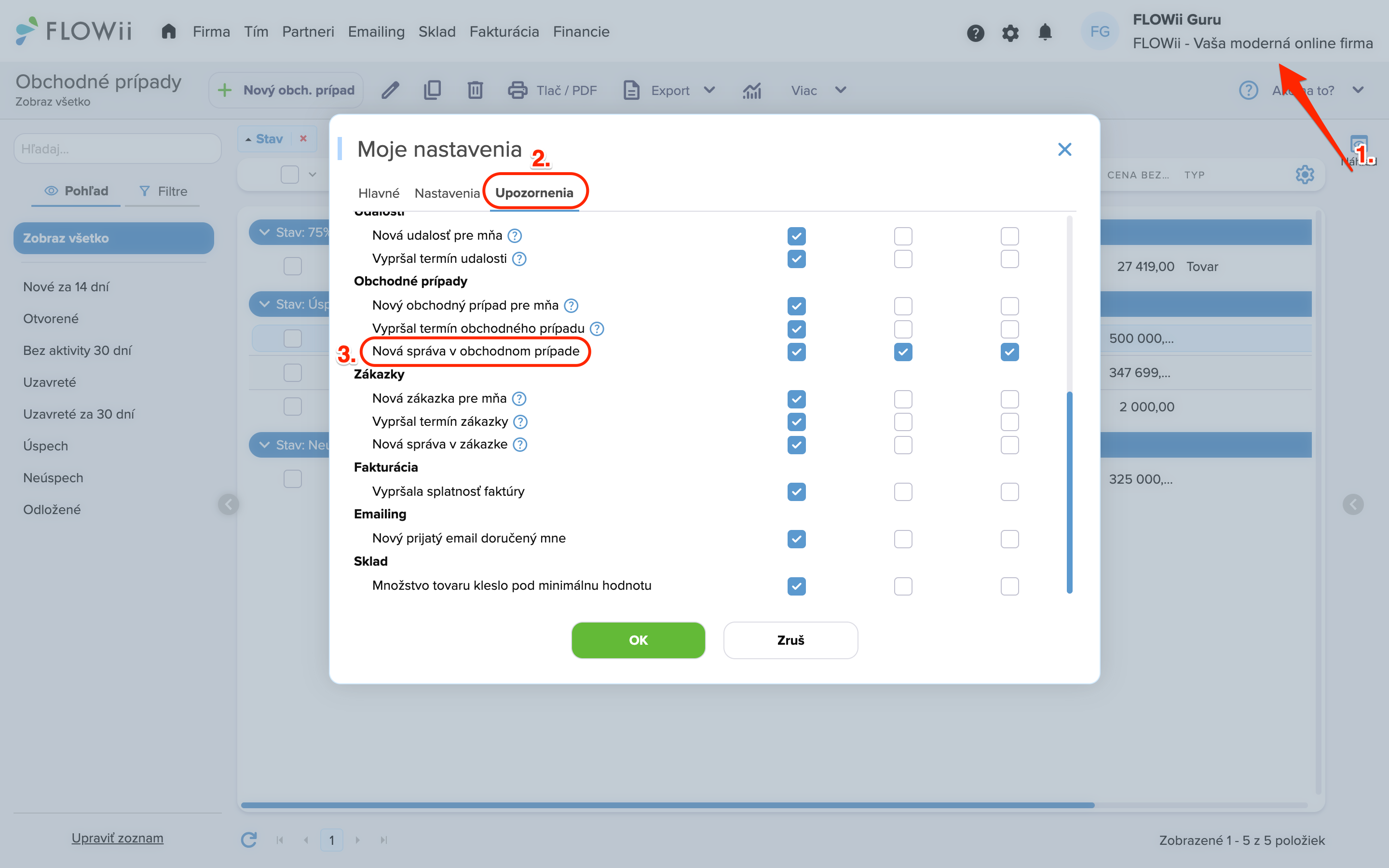Open the select-all checkbox dropdown arrow

(x=312, y=175)
